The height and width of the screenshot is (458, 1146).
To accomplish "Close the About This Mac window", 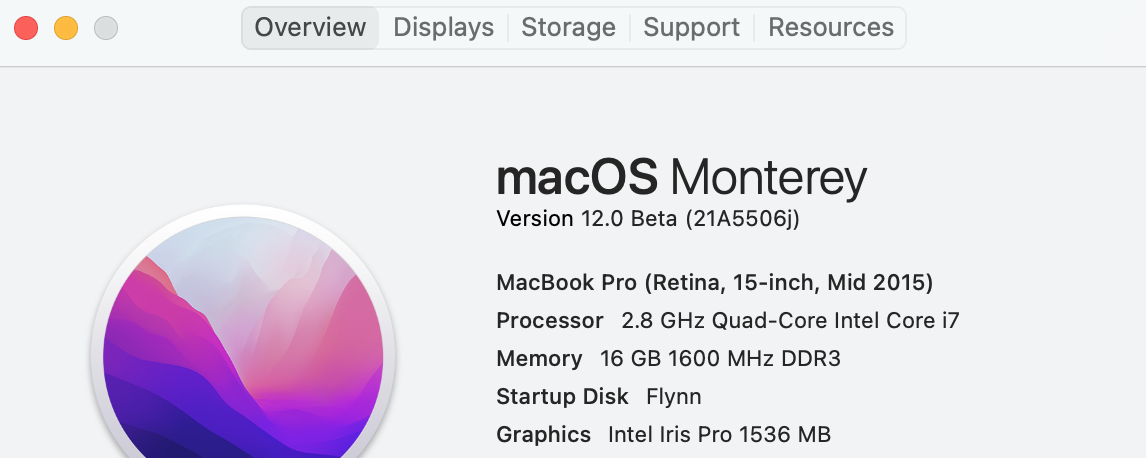I will [x=26, y=28].
